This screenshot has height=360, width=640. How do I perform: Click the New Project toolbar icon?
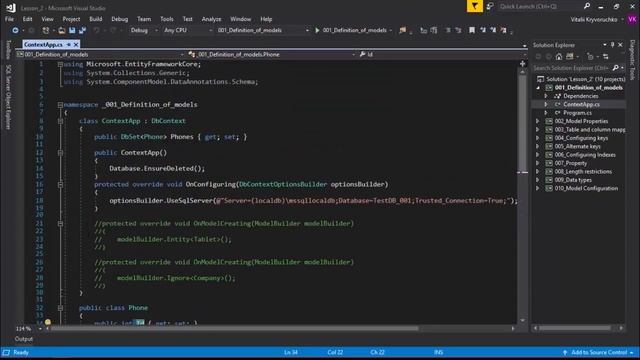(x=46, y=30)
